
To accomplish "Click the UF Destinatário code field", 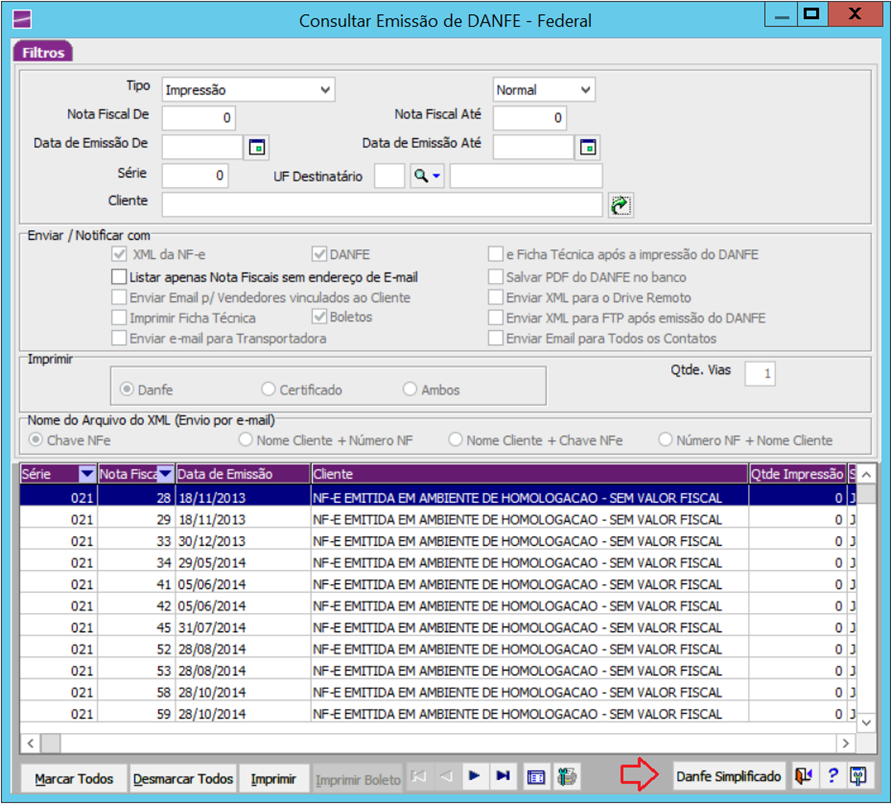I will coord(389,176).
